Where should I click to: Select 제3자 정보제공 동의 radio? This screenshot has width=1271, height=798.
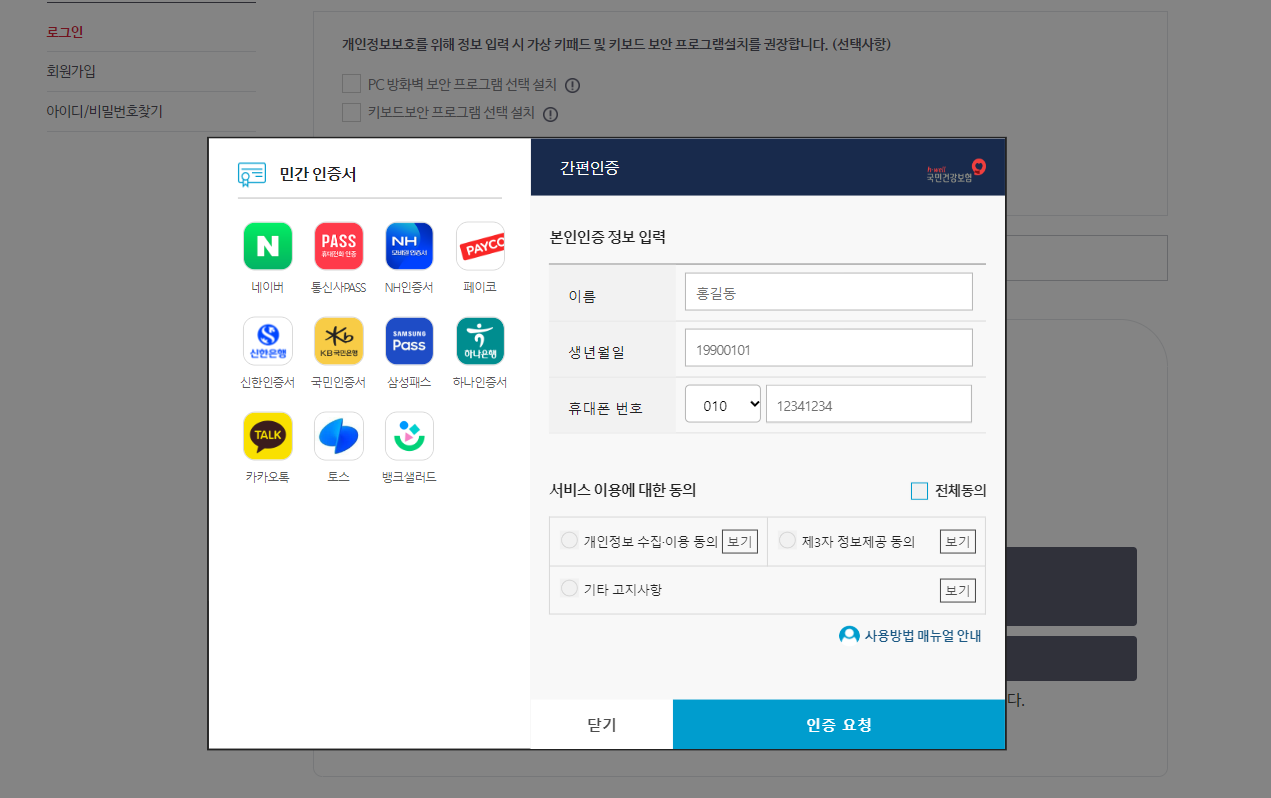[787, 540]
